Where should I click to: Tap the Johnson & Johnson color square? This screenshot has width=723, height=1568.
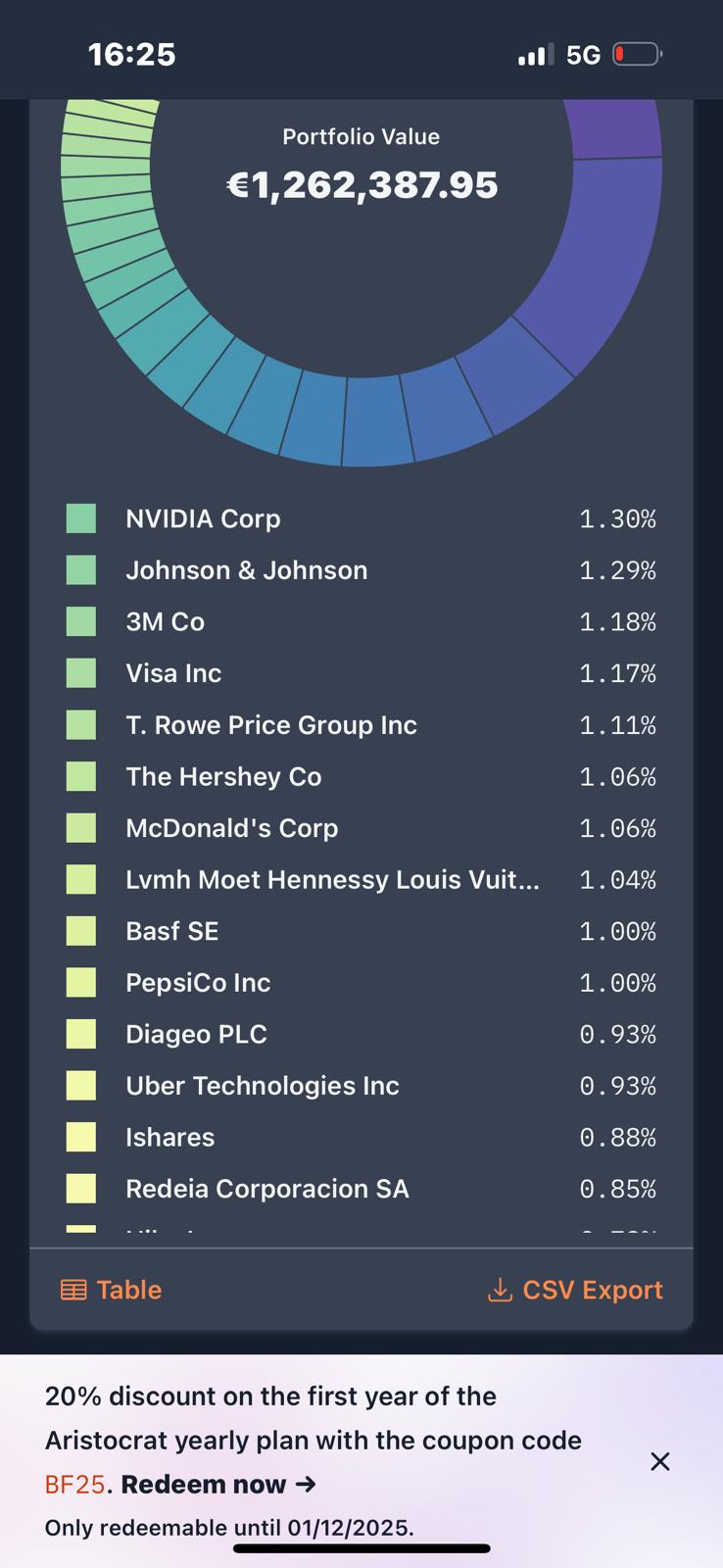[x=81, y=570]
